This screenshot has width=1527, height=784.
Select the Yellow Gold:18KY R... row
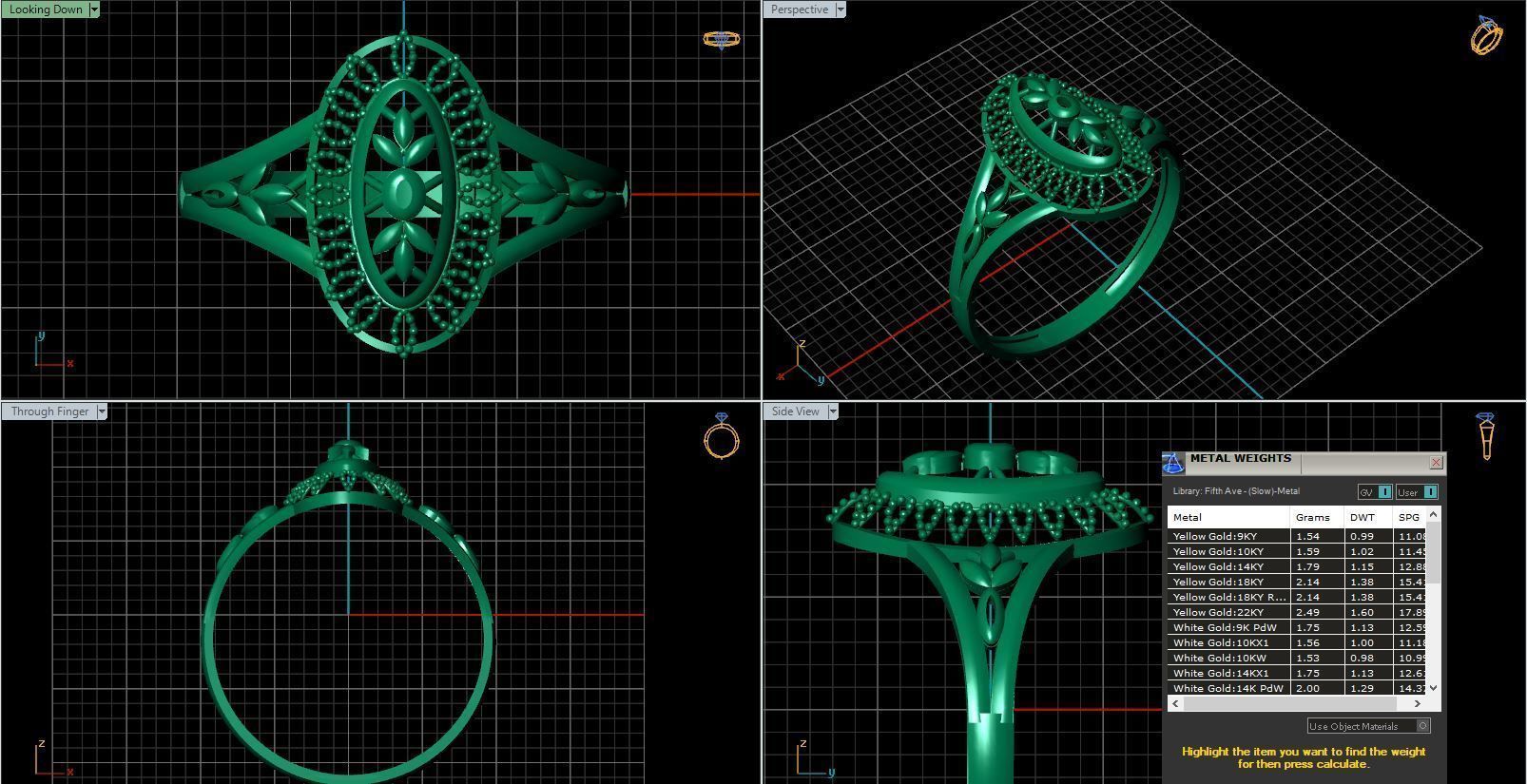click(x=1297, y=597)
